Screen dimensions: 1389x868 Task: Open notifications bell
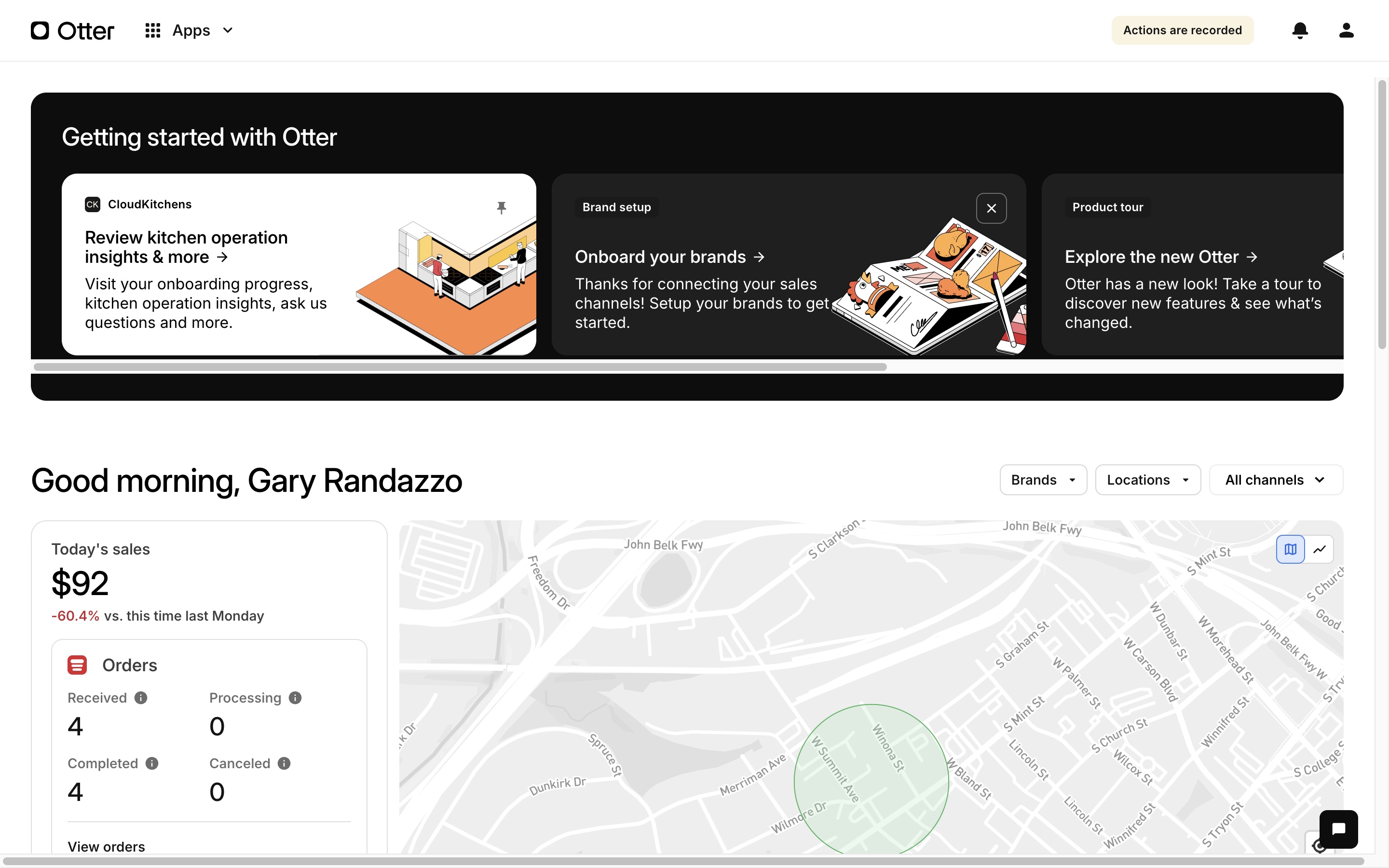(x=1300, y=30)
